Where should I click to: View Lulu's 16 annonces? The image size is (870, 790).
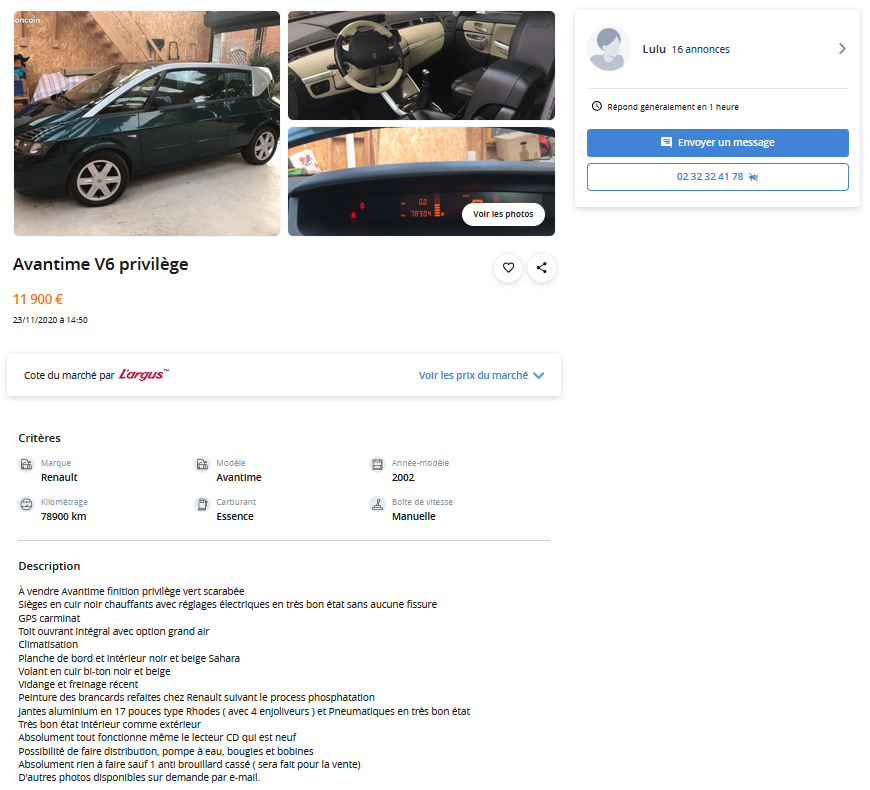pyautogui.click(x=700, y=49)
